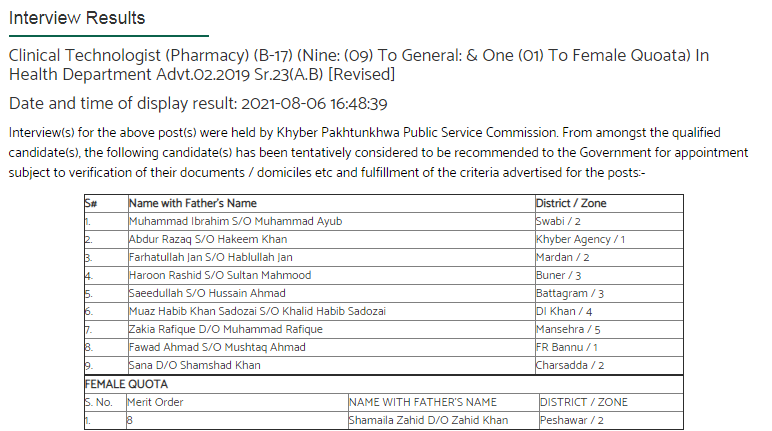This screenshot has width=772, height=431.
Task: Select Farhatullah Jan S/O Hablullah Jan entry
Action: point(211,257)
